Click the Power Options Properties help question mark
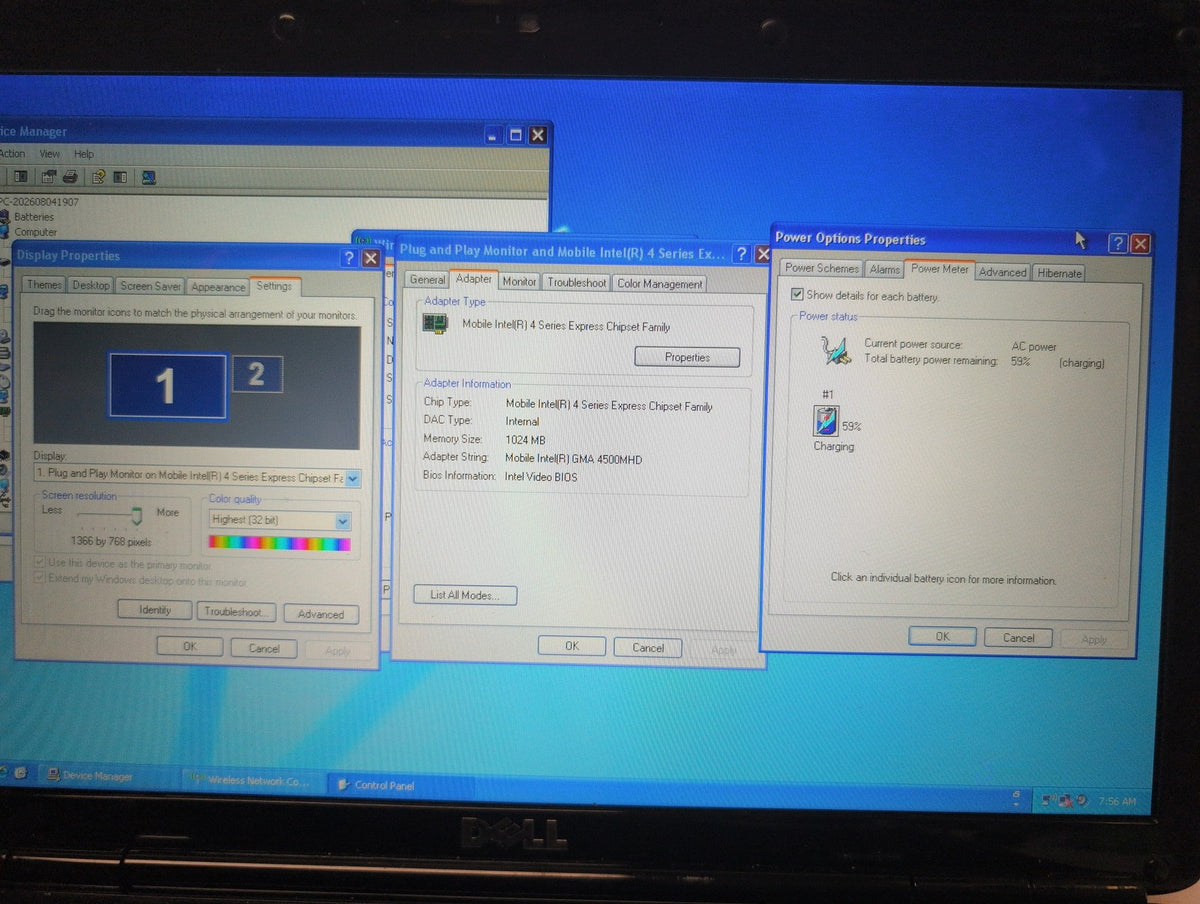 pos(1118,243)
